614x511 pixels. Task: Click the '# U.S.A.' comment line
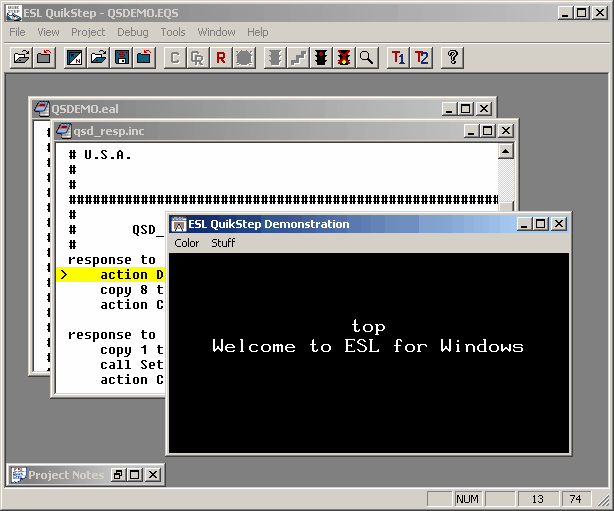coord(100,155)
